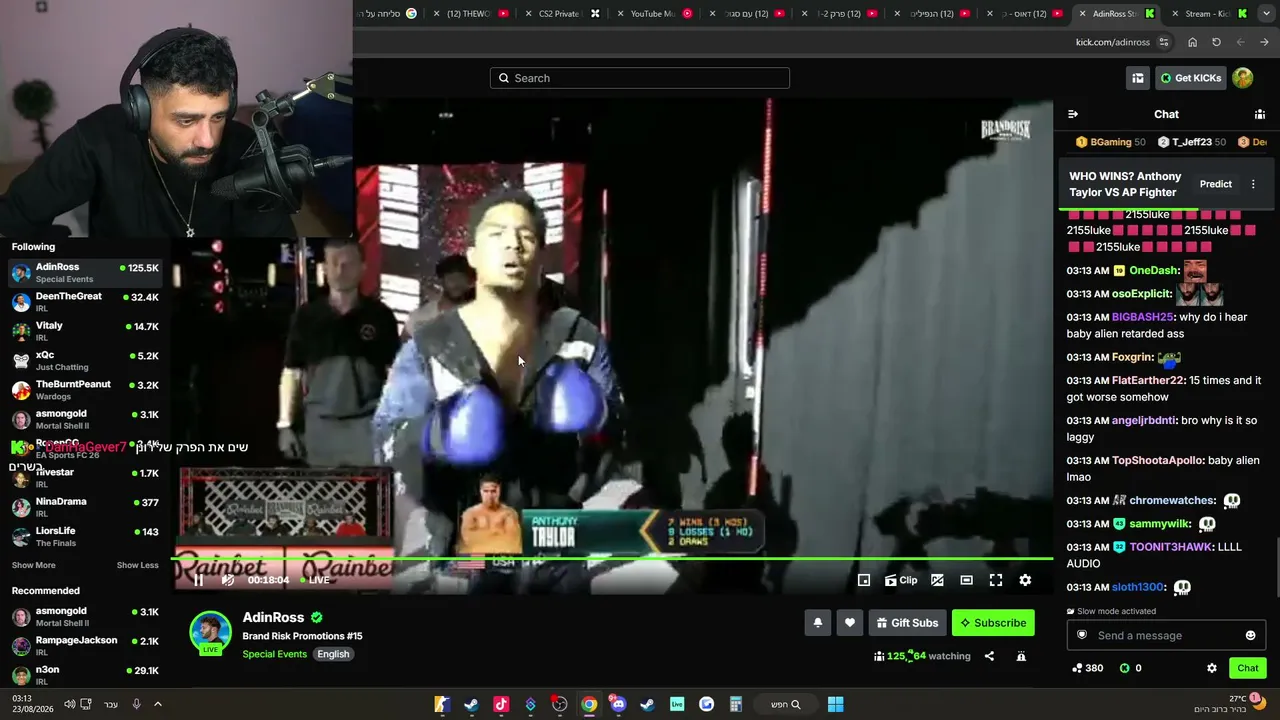This screenshot has width=1280, height=720.
Task: Open the AdinRoss channel avatar
Action: tap(210, 631)
